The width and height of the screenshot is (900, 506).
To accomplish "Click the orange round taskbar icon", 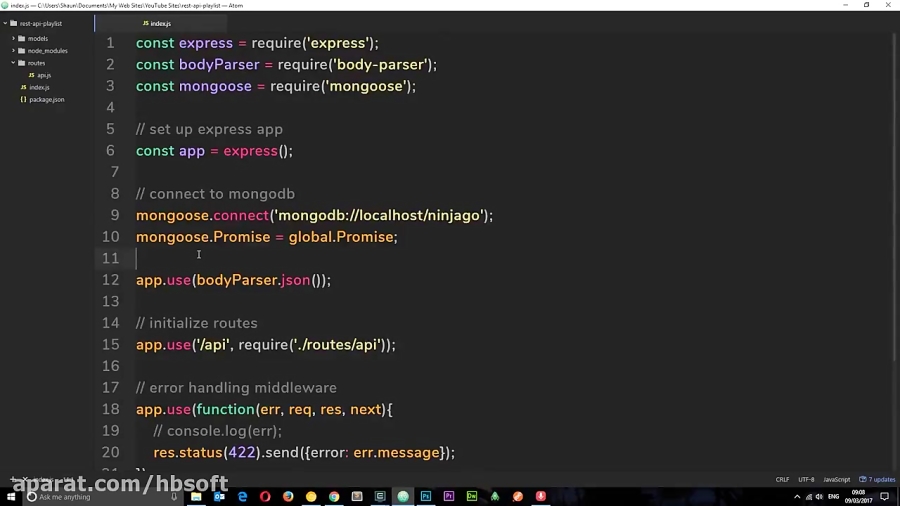I will [x=518, y=497].
